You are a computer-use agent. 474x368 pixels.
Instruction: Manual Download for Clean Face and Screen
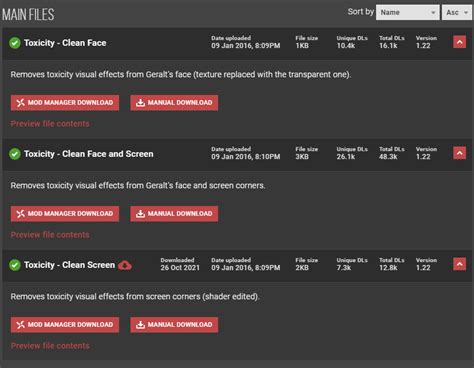point(174,213)
